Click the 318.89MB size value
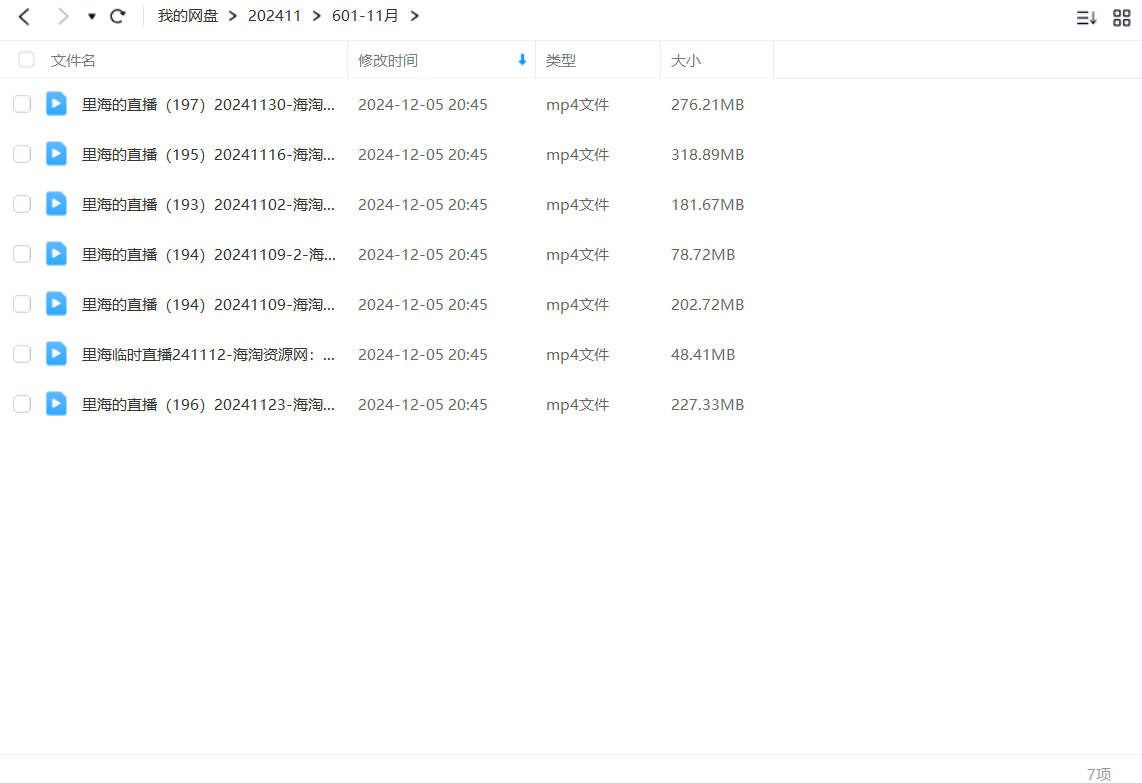 pos(707,155)
